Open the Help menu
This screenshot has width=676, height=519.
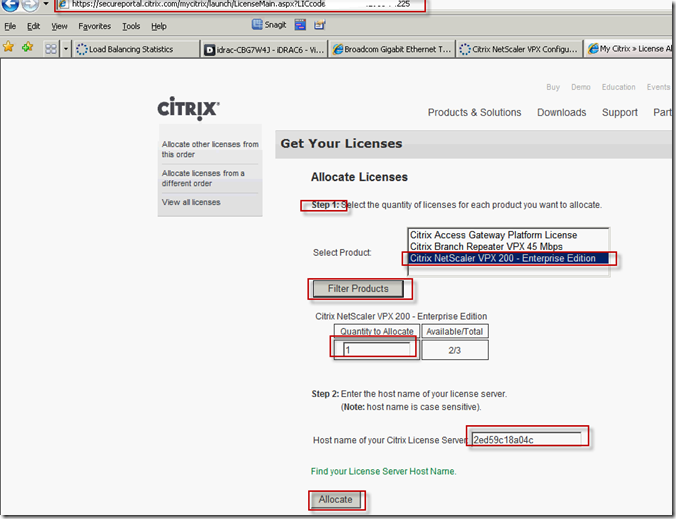point(159,26)
